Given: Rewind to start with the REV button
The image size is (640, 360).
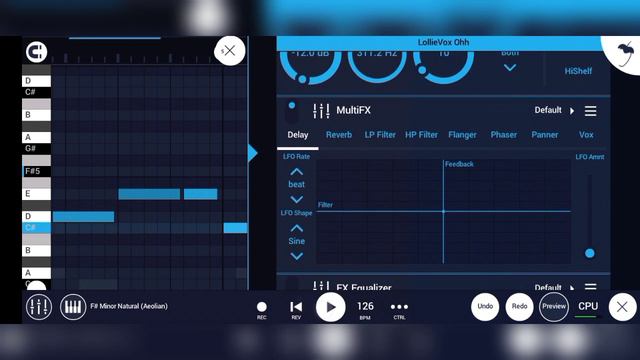Looking at the screenshot, I should pos(296,310).
